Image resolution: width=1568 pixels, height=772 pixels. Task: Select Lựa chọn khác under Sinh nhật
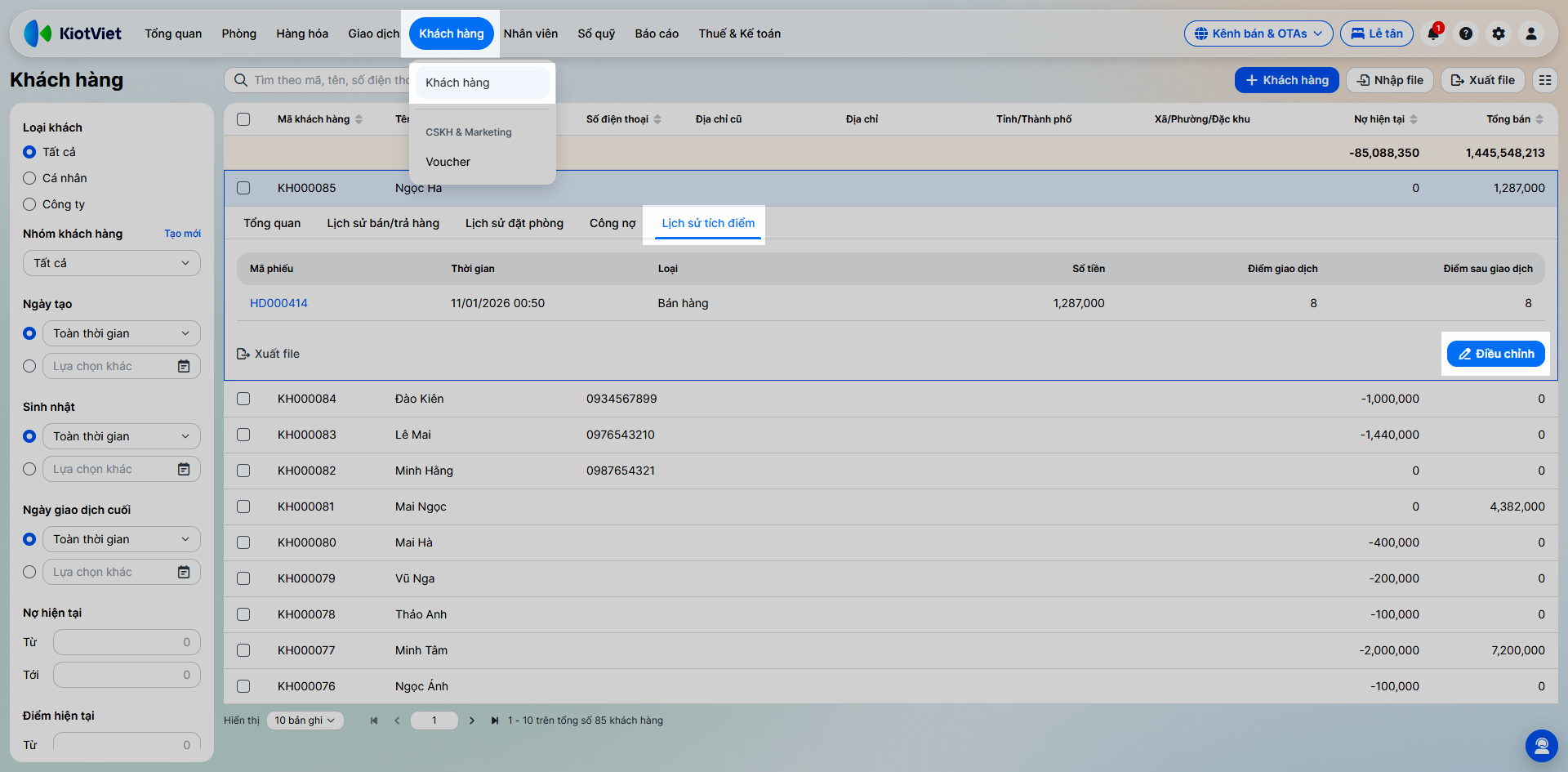tap(29, 469)
